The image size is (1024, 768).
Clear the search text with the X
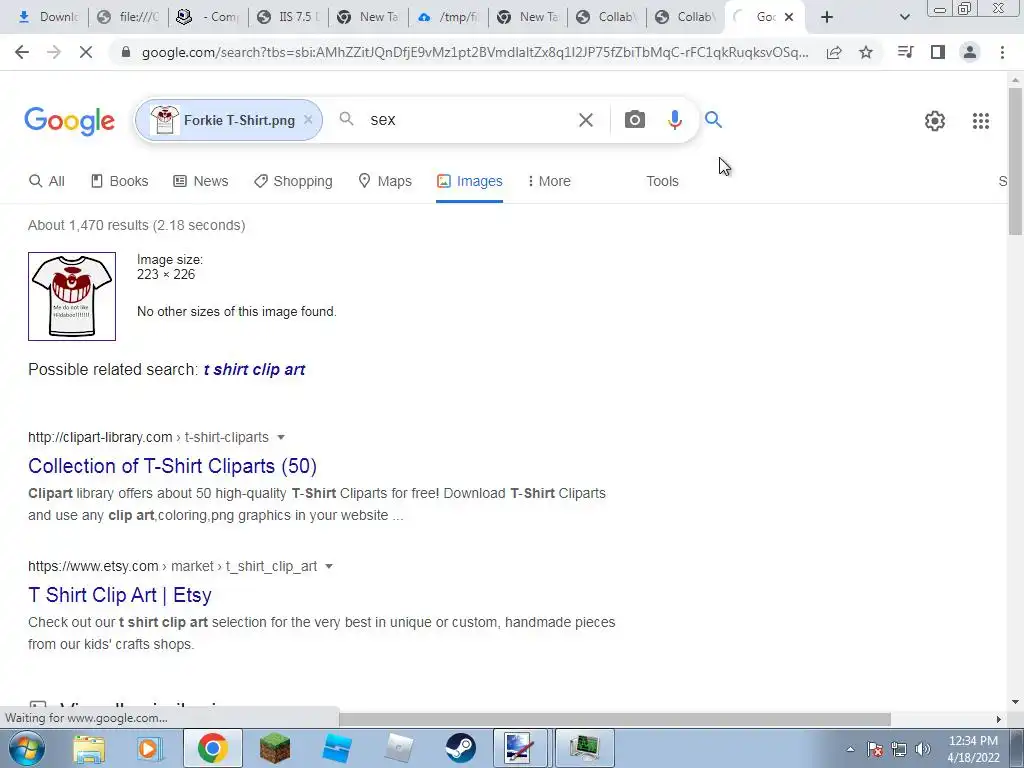click(x=586, y=120)
